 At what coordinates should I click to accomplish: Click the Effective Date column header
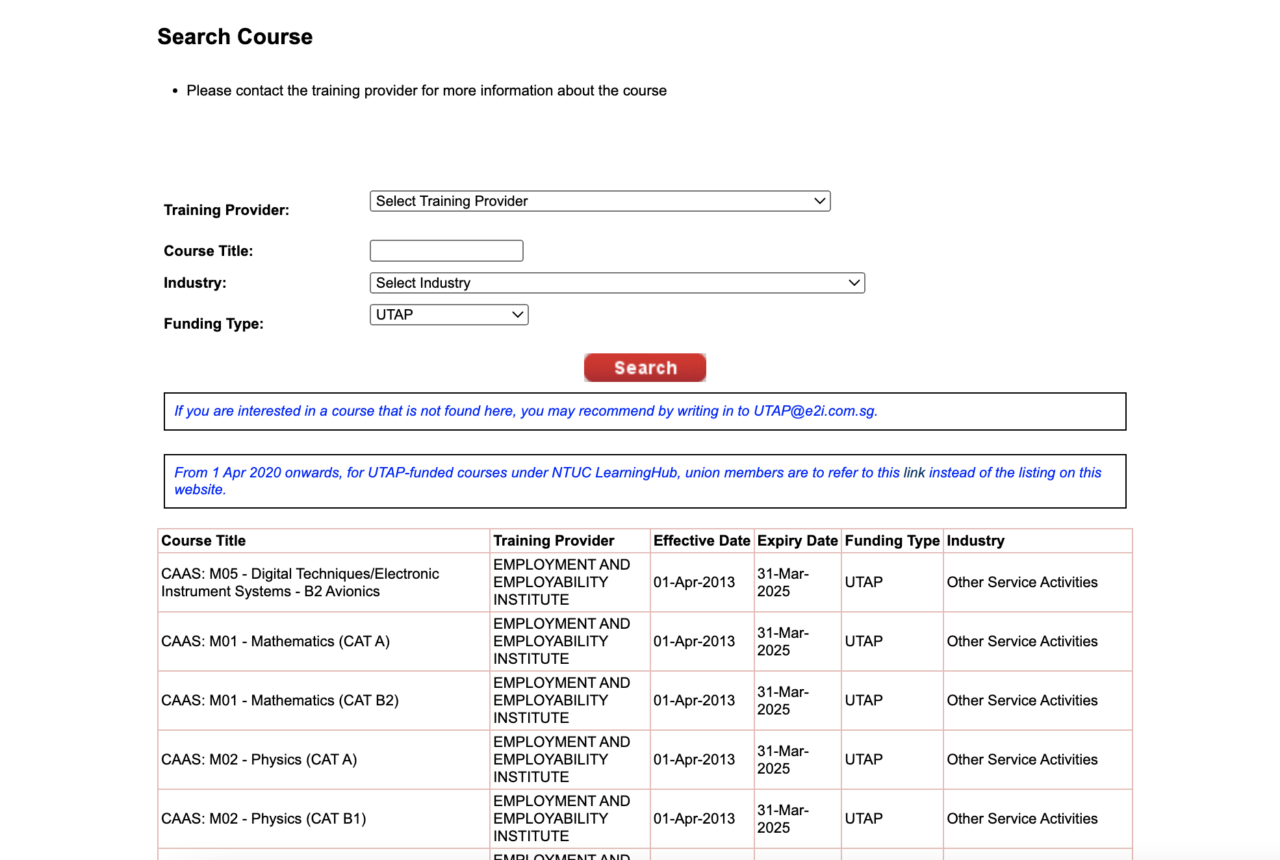click(x=701, y=540)
